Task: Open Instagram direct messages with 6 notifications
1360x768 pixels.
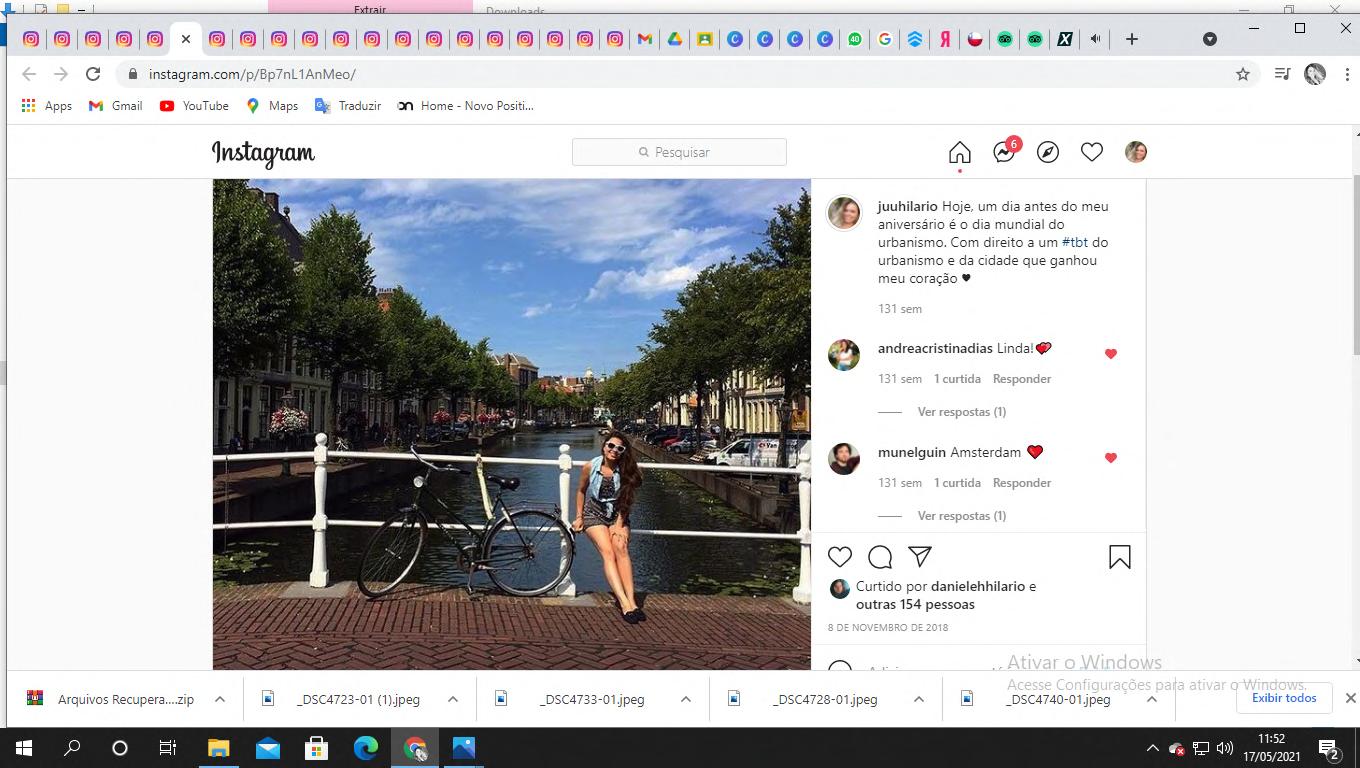Action: tap(1005, 151)
